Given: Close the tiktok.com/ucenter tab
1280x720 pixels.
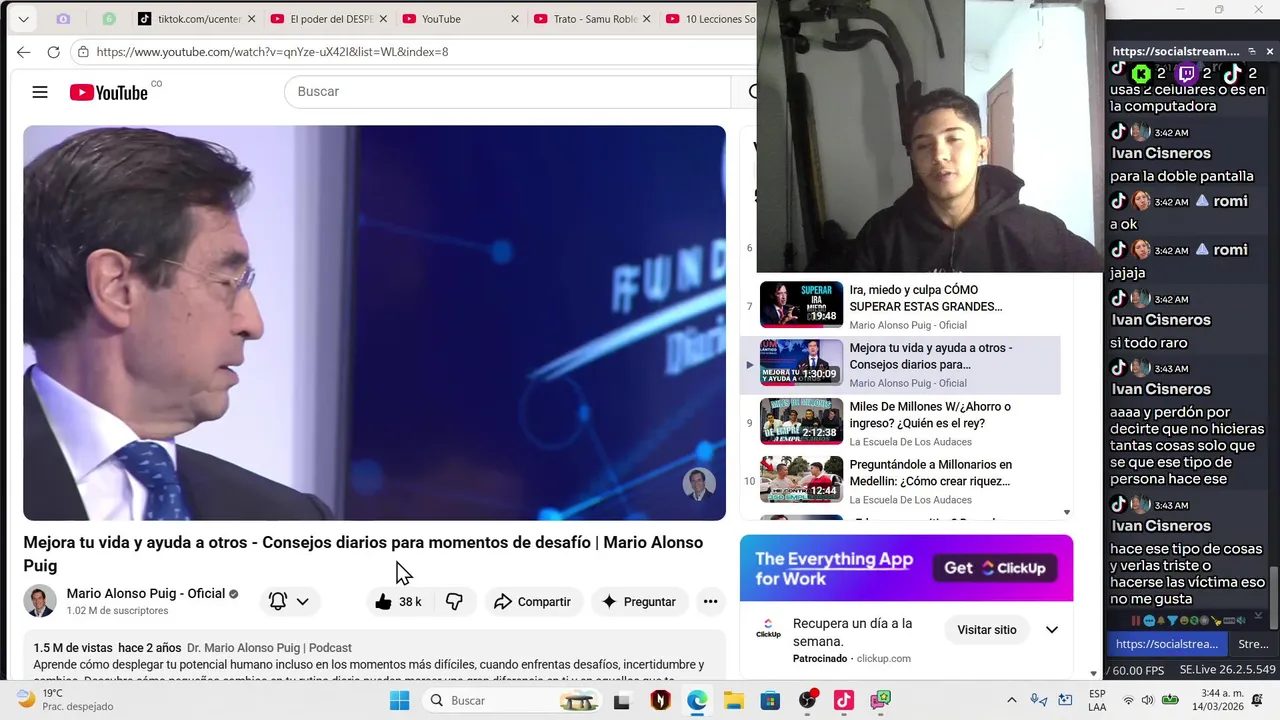Looking at the screenshot, I should tap(251, 19).
